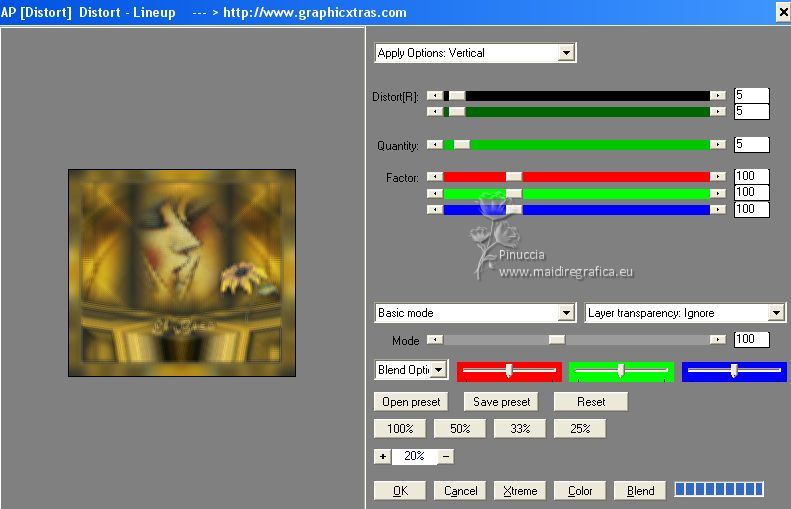Click the 20% zoom value

[x=414, y=456]
